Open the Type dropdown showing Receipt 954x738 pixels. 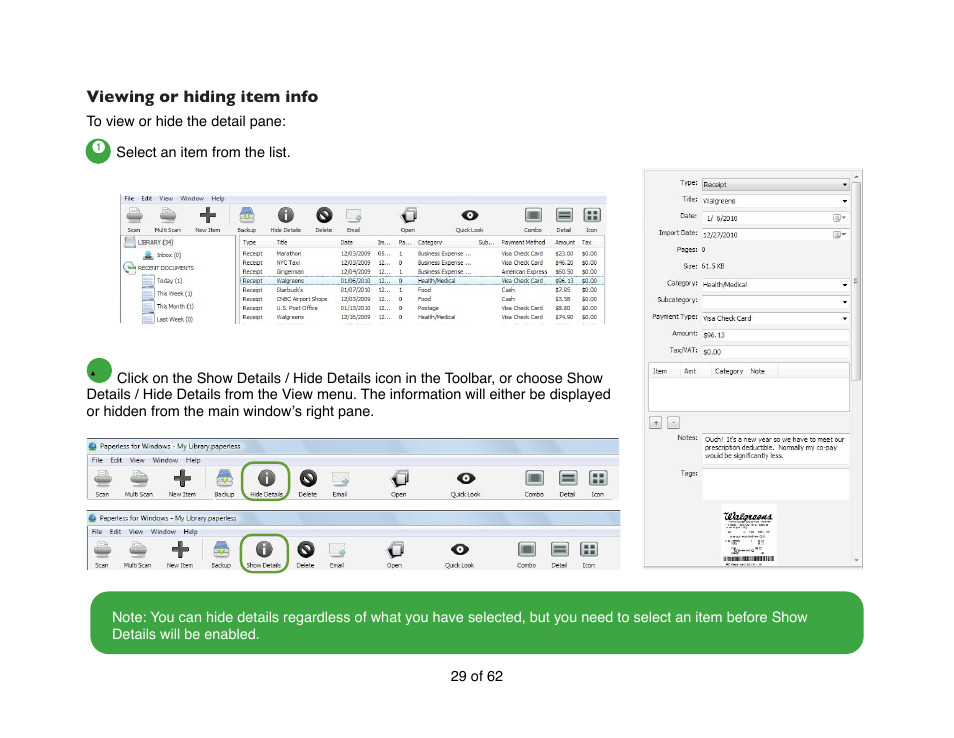[x=844, y=184]
